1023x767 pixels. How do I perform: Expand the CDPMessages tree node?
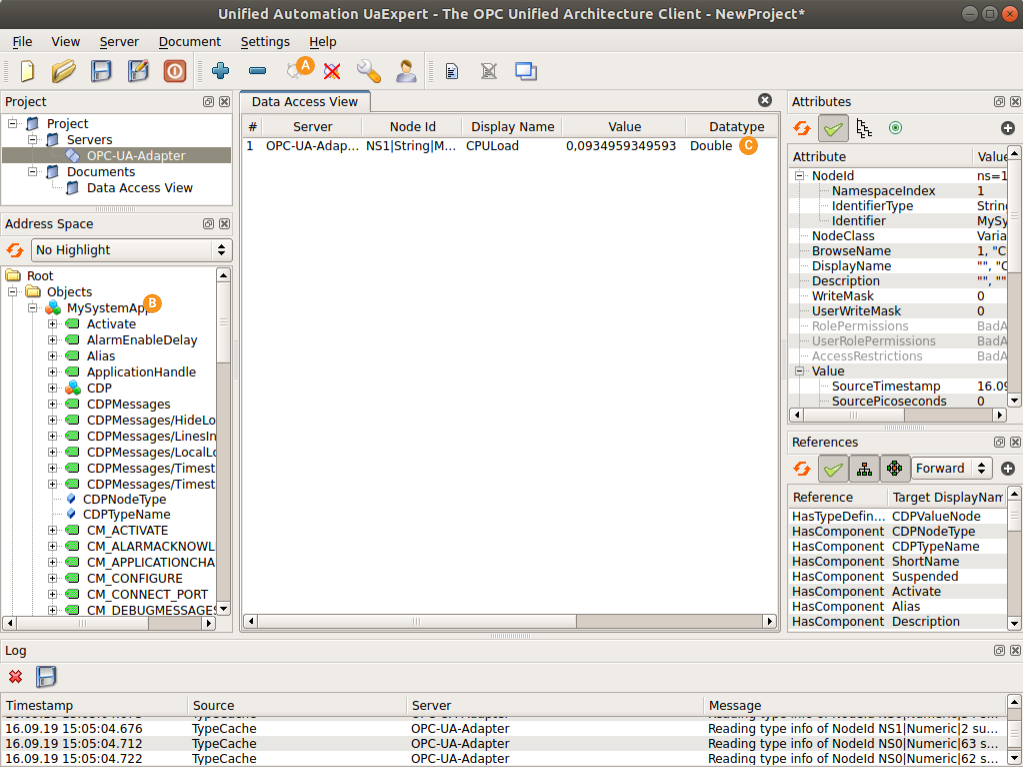53,404
